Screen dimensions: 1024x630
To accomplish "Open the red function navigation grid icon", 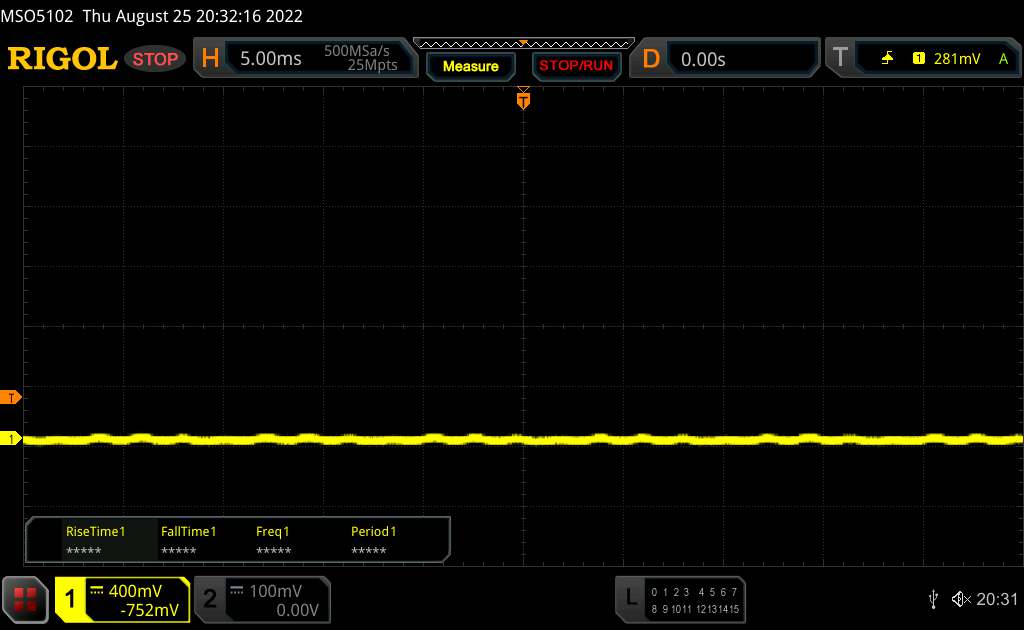I will point(25,599).
